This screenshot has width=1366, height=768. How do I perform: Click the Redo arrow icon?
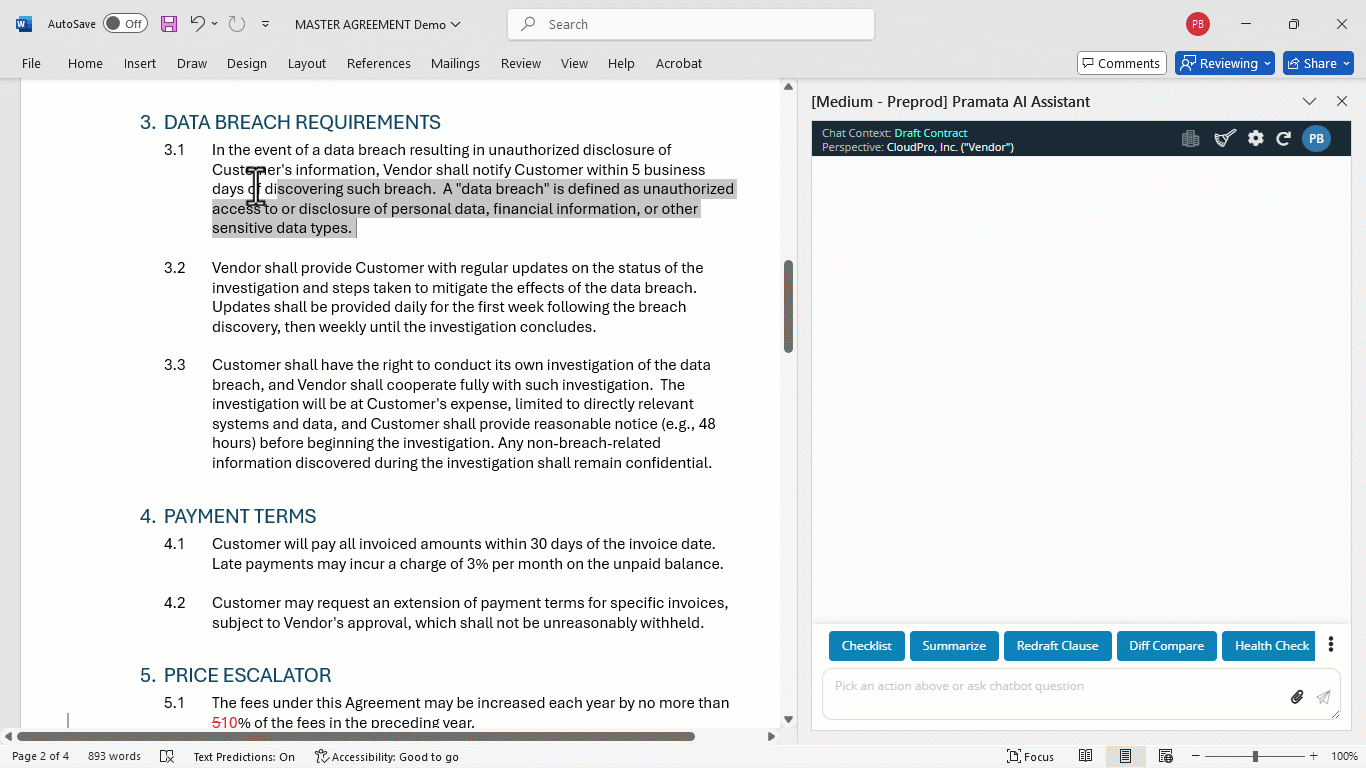coord(237,24)
